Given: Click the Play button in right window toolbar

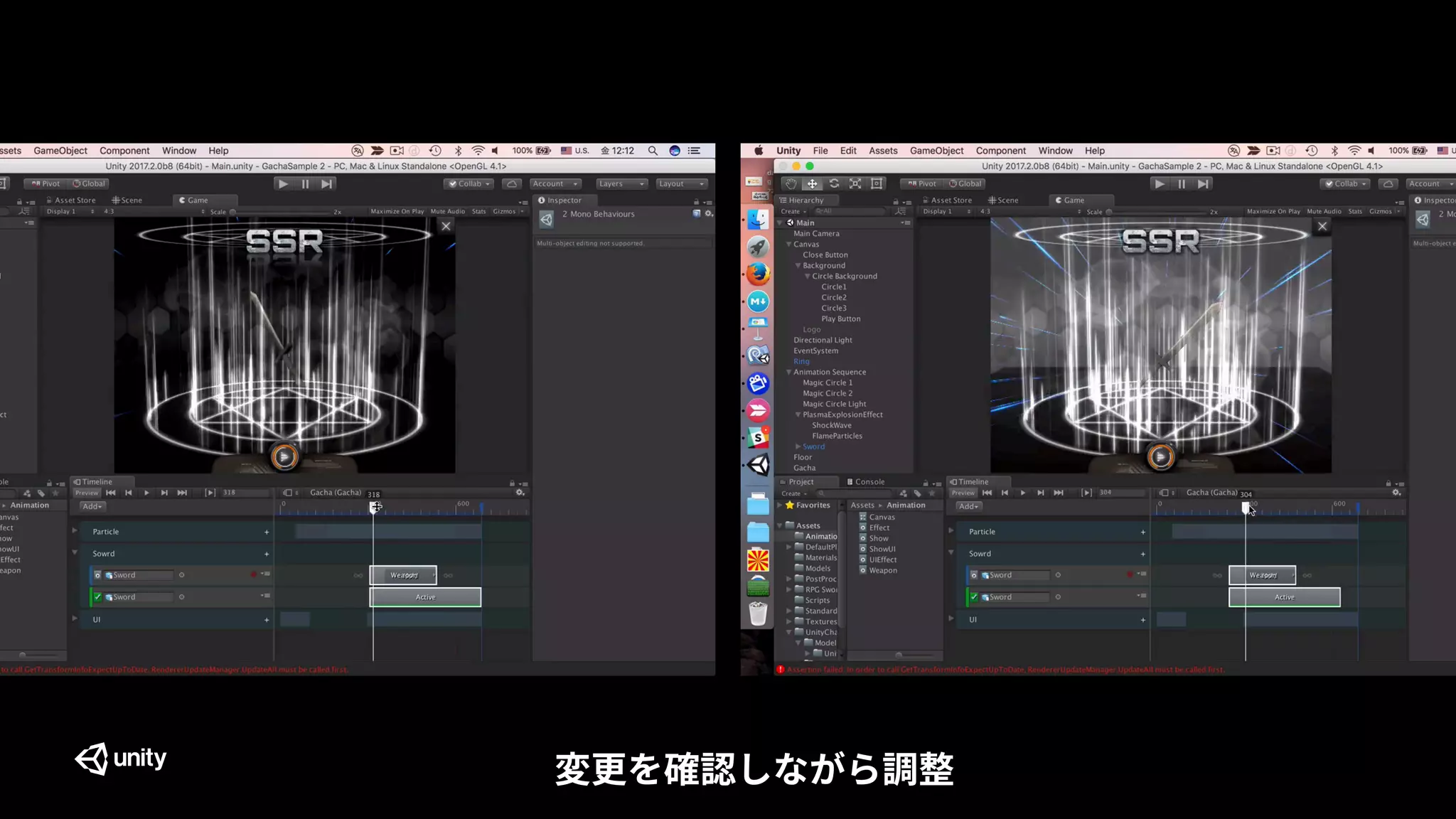Looking at the screenshot, I should tap(1160, 183).
